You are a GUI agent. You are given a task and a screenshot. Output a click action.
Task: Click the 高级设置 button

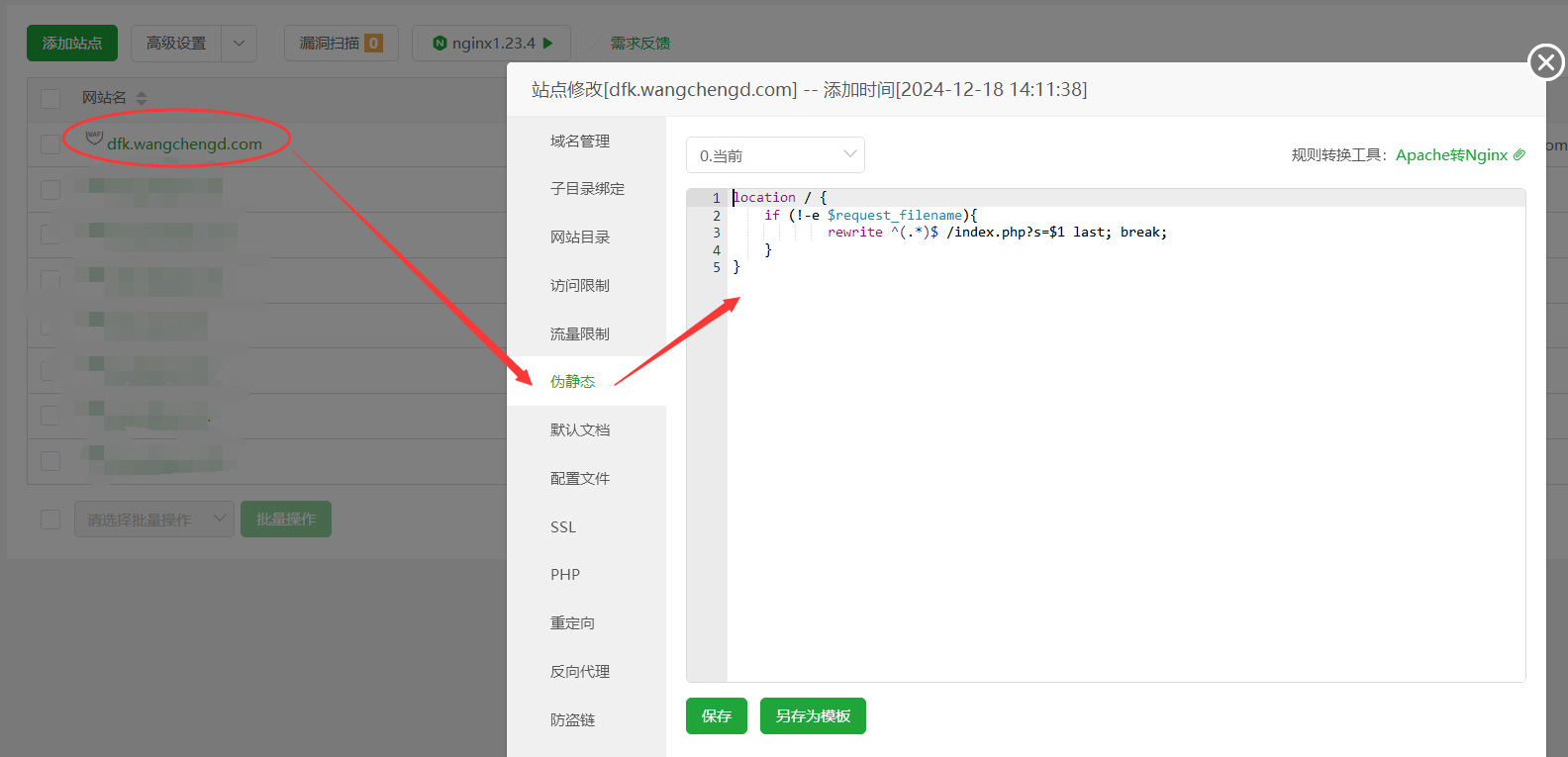point(176,43)
